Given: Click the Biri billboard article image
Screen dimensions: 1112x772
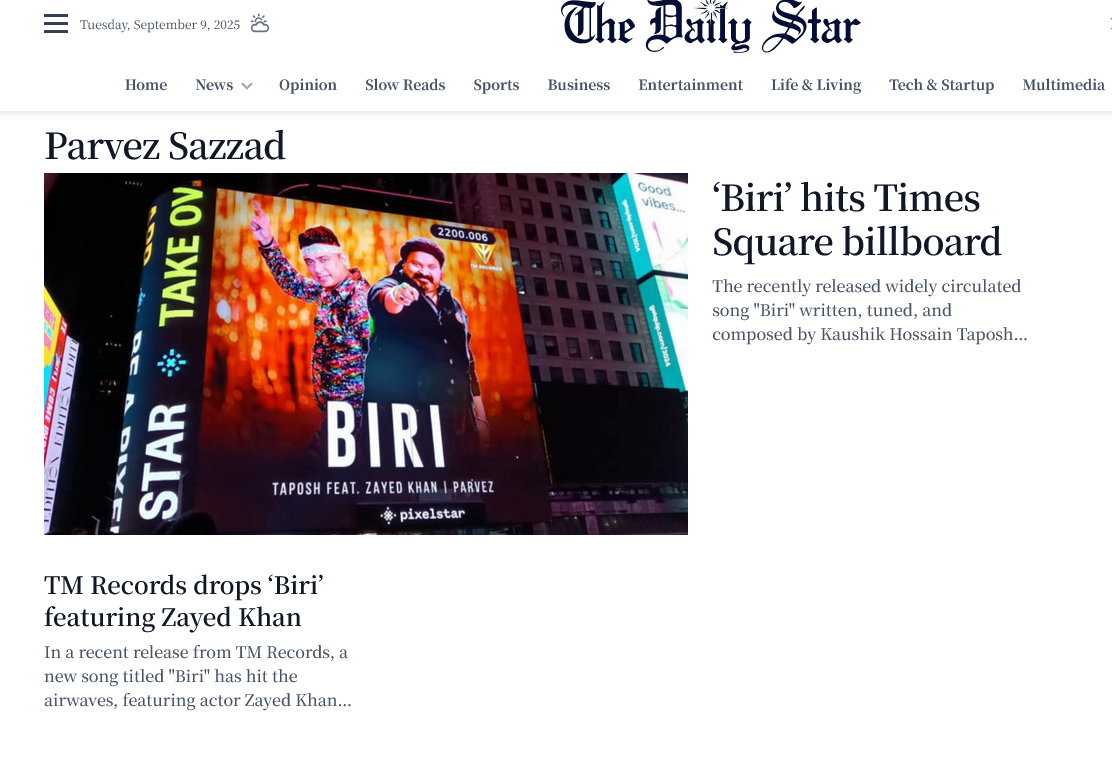Looking at the screenshot, I should 366,353.
